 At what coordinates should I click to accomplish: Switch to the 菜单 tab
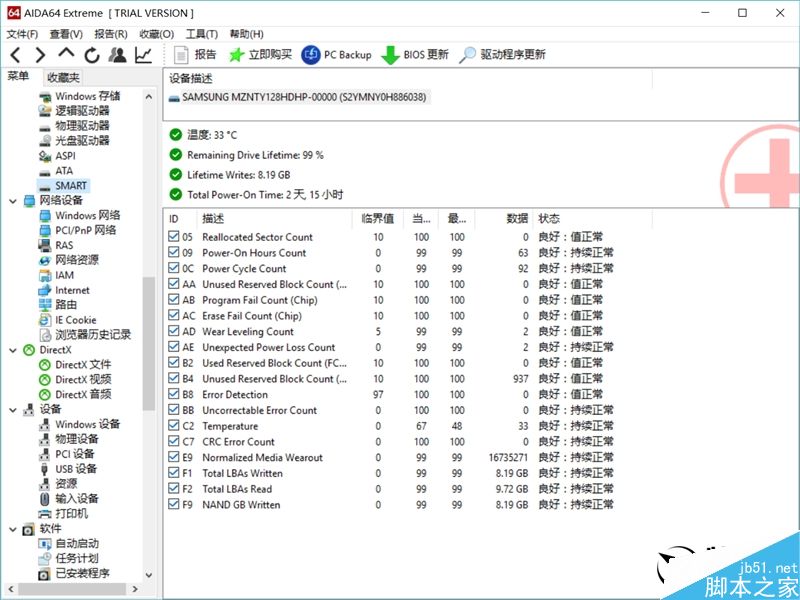[x=18, y=77]
